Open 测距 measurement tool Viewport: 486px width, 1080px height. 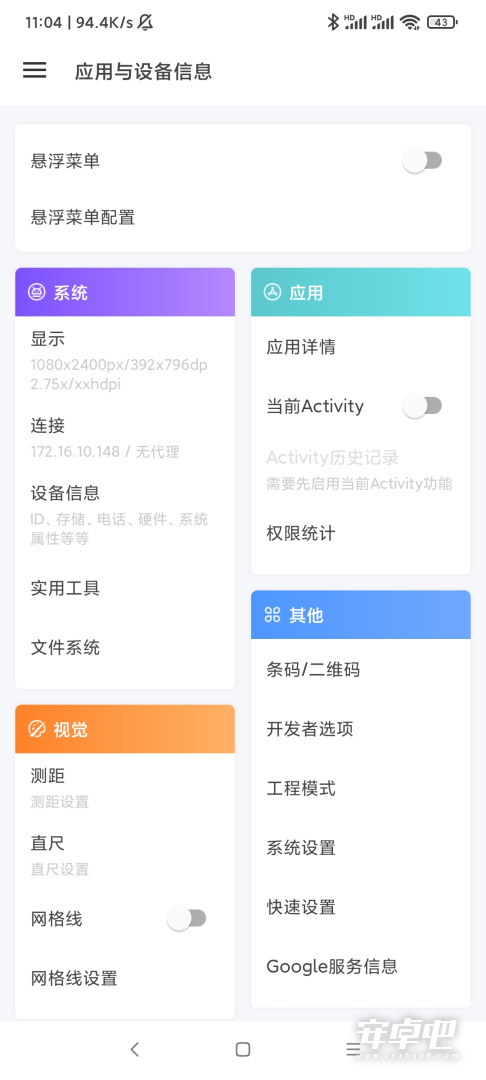[125, 788]
